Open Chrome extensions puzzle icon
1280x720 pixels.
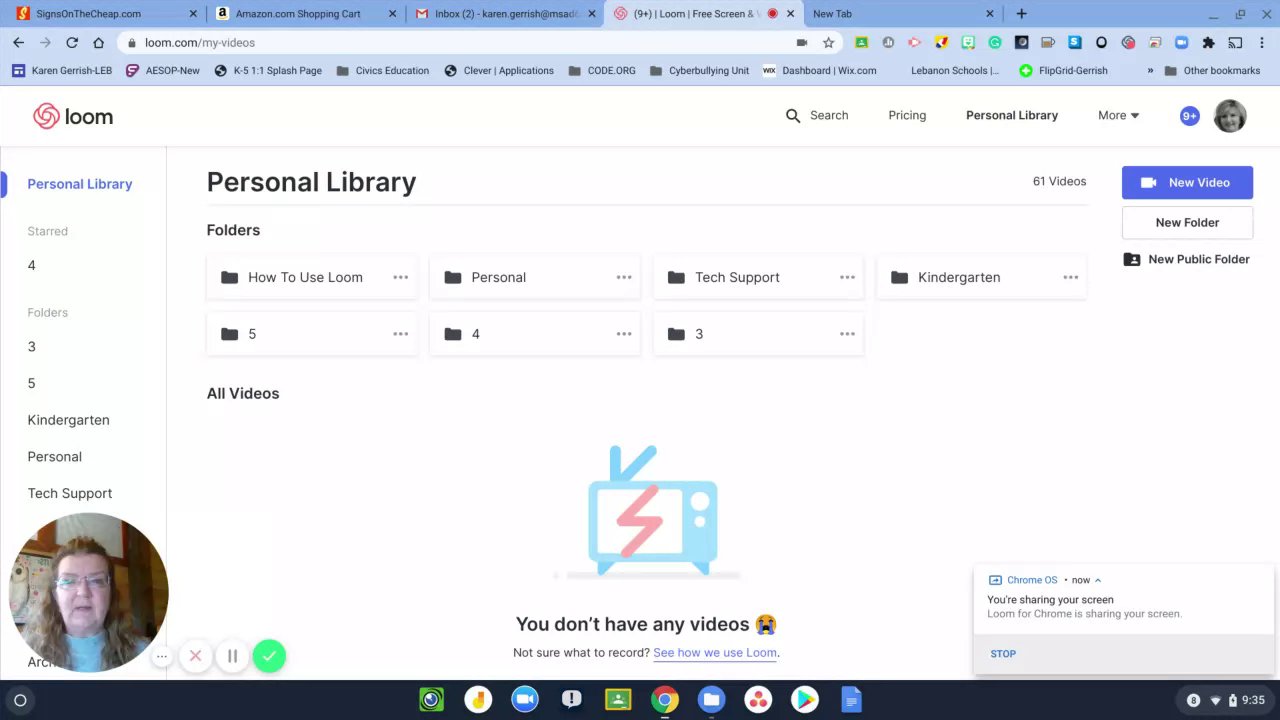coord(1208,43)
